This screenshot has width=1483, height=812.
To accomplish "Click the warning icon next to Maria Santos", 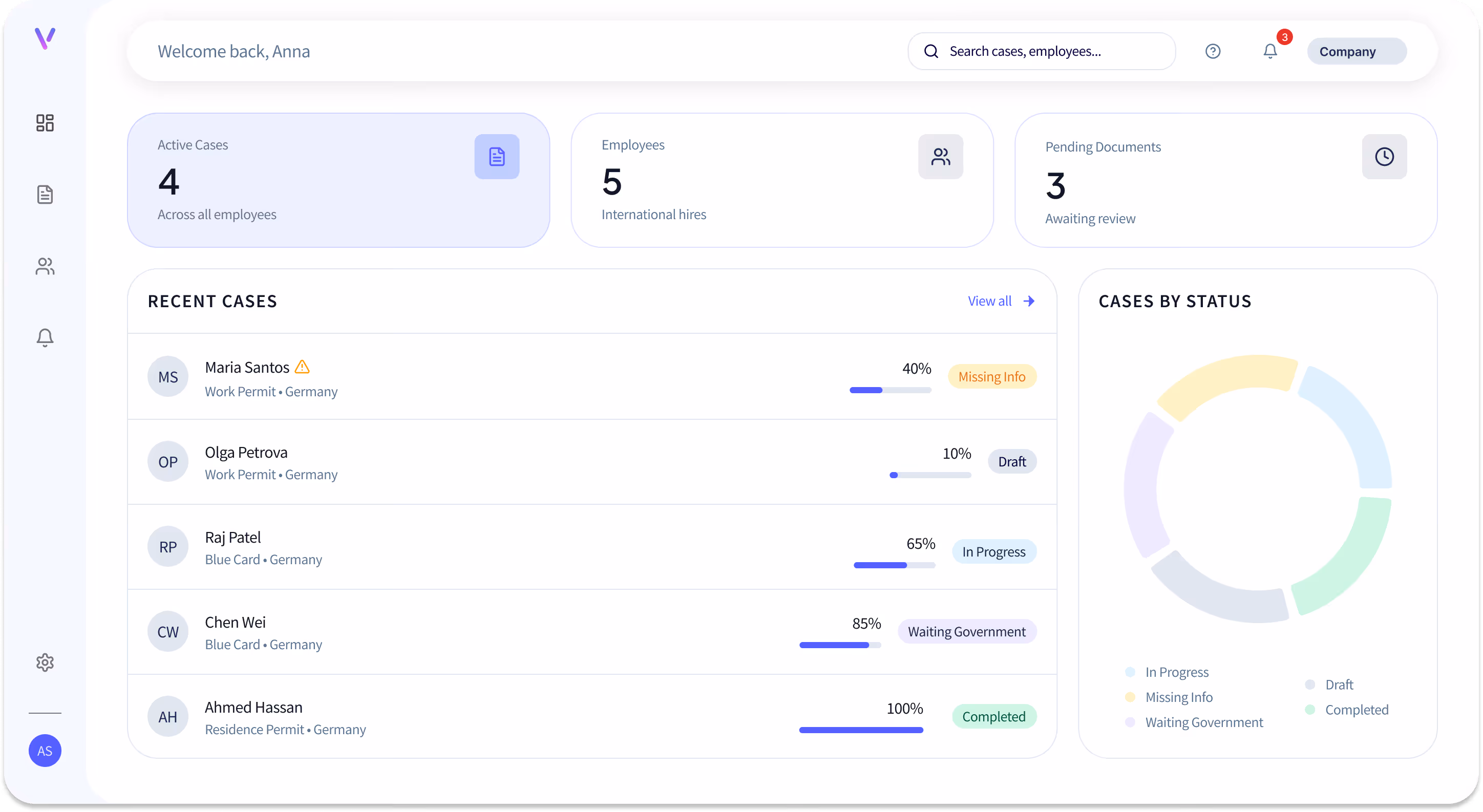I will tap(302, 367).
